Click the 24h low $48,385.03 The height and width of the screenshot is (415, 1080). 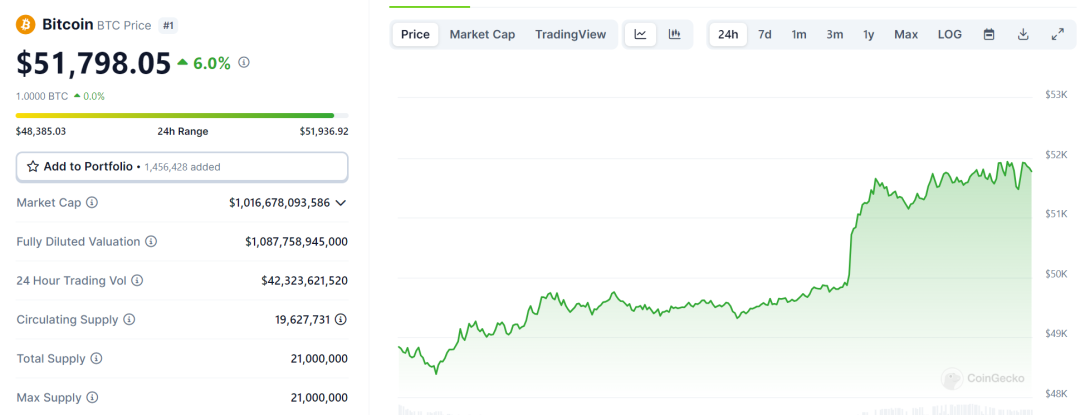41,131
